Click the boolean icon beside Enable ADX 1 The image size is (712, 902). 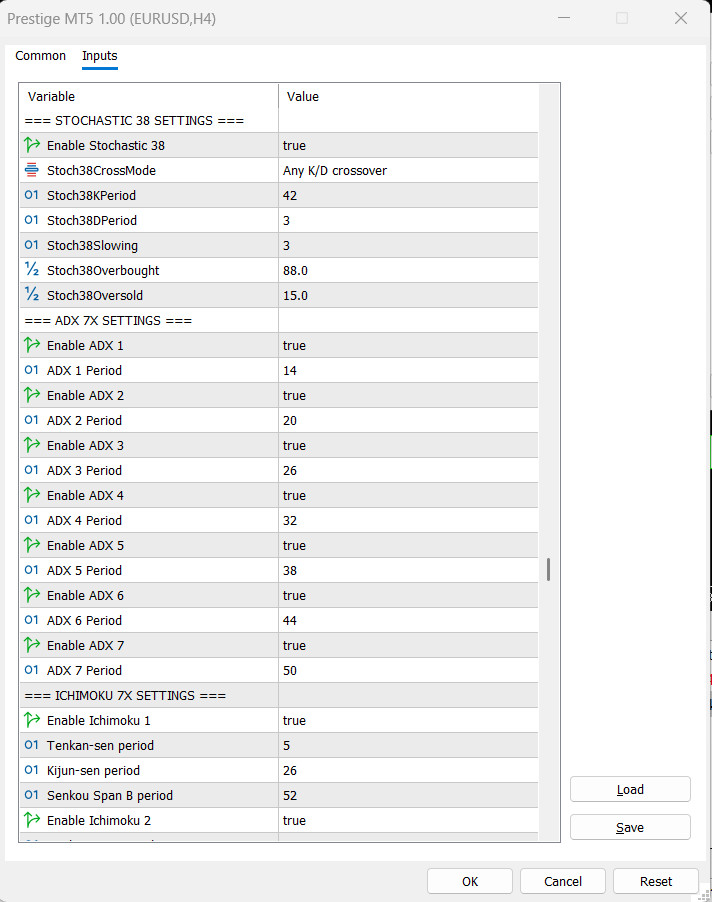(x=32, y=345)
